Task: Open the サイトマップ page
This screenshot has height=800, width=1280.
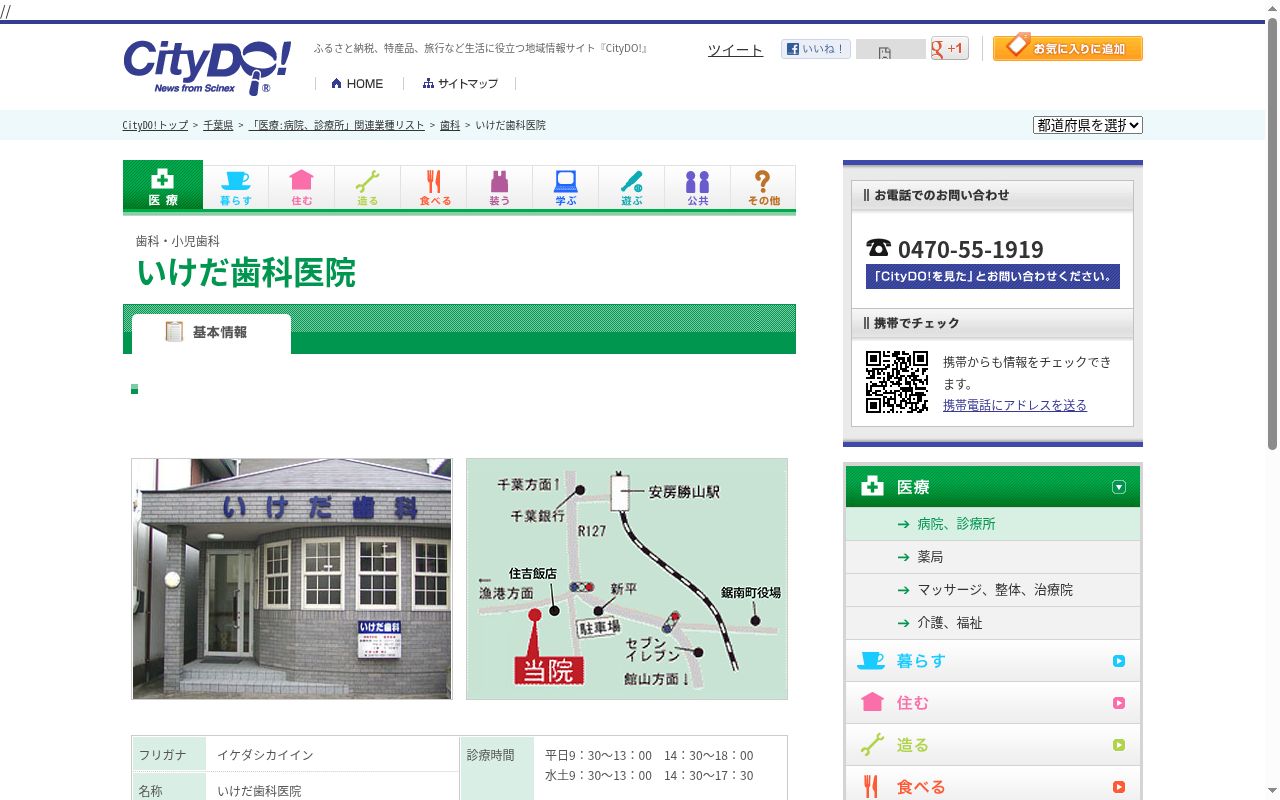Action: pyautogui.click(x=460, y=84)
